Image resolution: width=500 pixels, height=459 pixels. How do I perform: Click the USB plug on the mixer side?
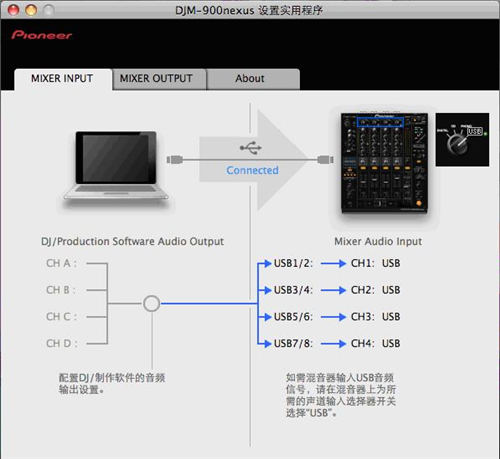click(325, 160)
